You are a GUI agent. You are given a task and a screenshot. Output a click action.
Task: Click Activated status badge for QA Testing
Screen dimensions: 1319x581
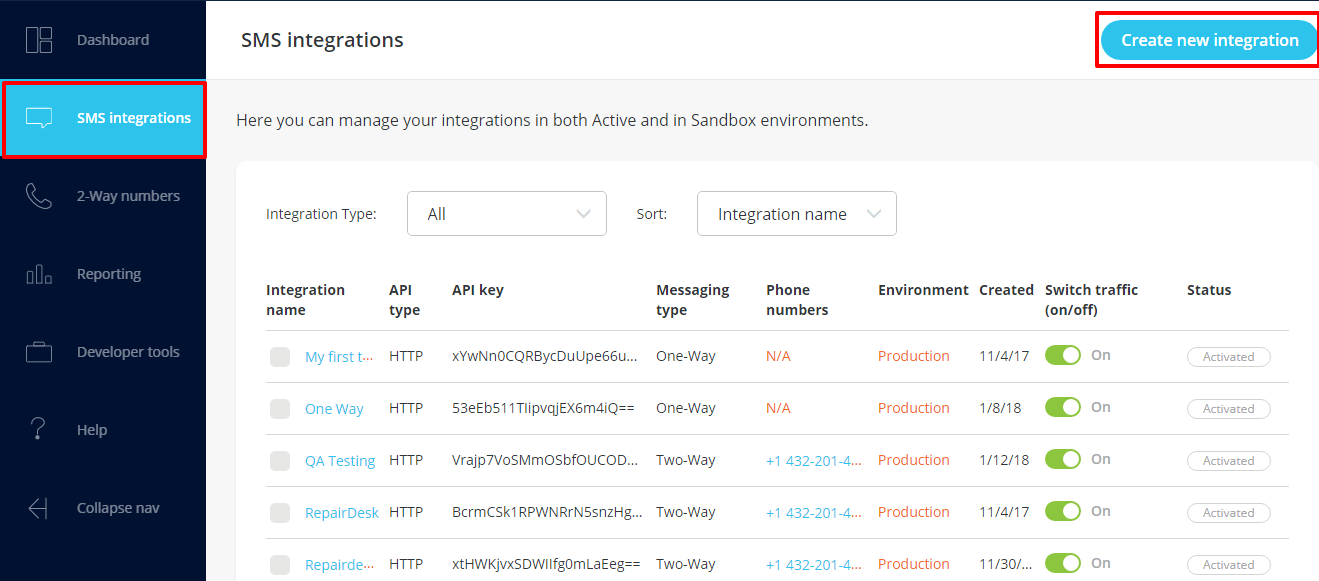coord(1228,461)
